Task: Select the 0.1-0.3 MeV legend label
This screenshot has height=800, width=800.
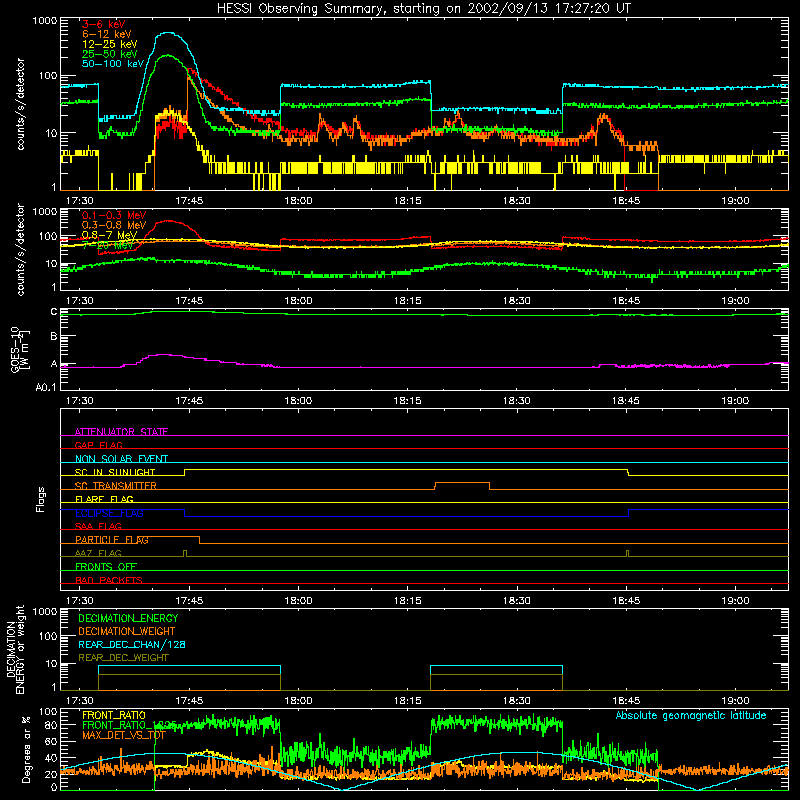Action: pos(114,215)
